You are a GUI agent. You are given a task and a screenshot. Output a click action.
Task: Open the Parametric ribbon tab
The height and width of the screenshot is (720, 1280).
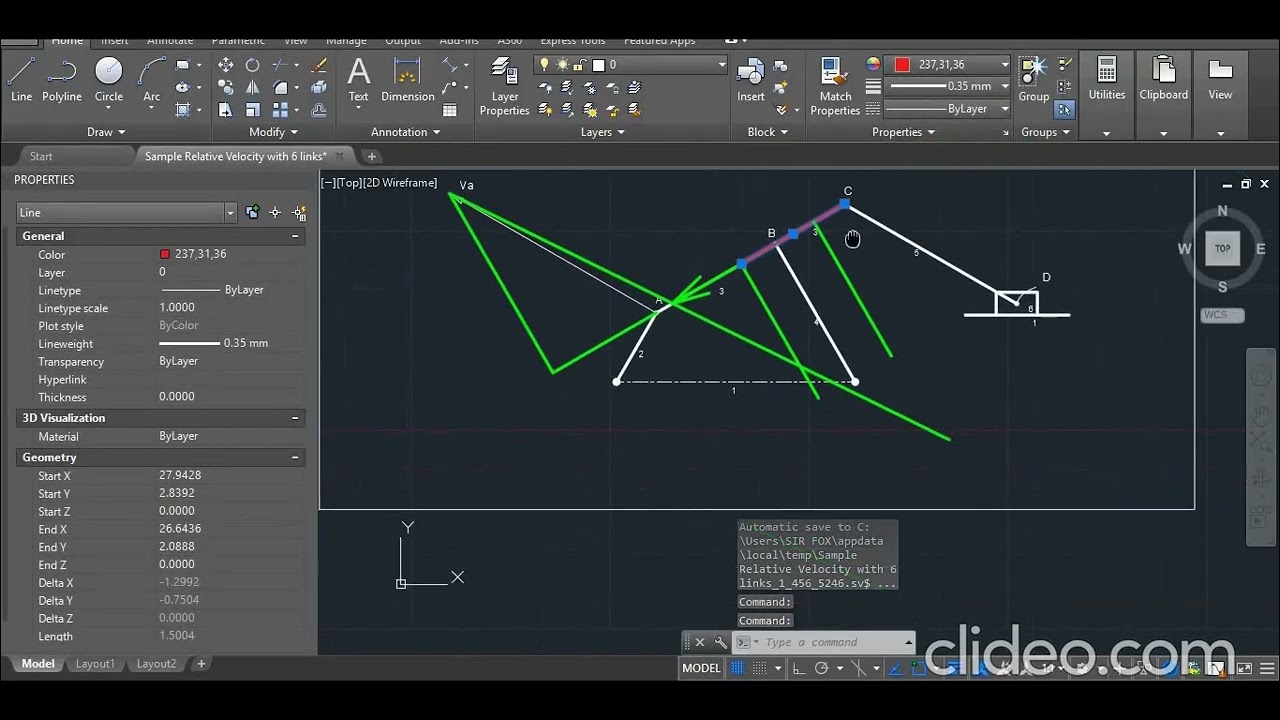click(238, 40)
